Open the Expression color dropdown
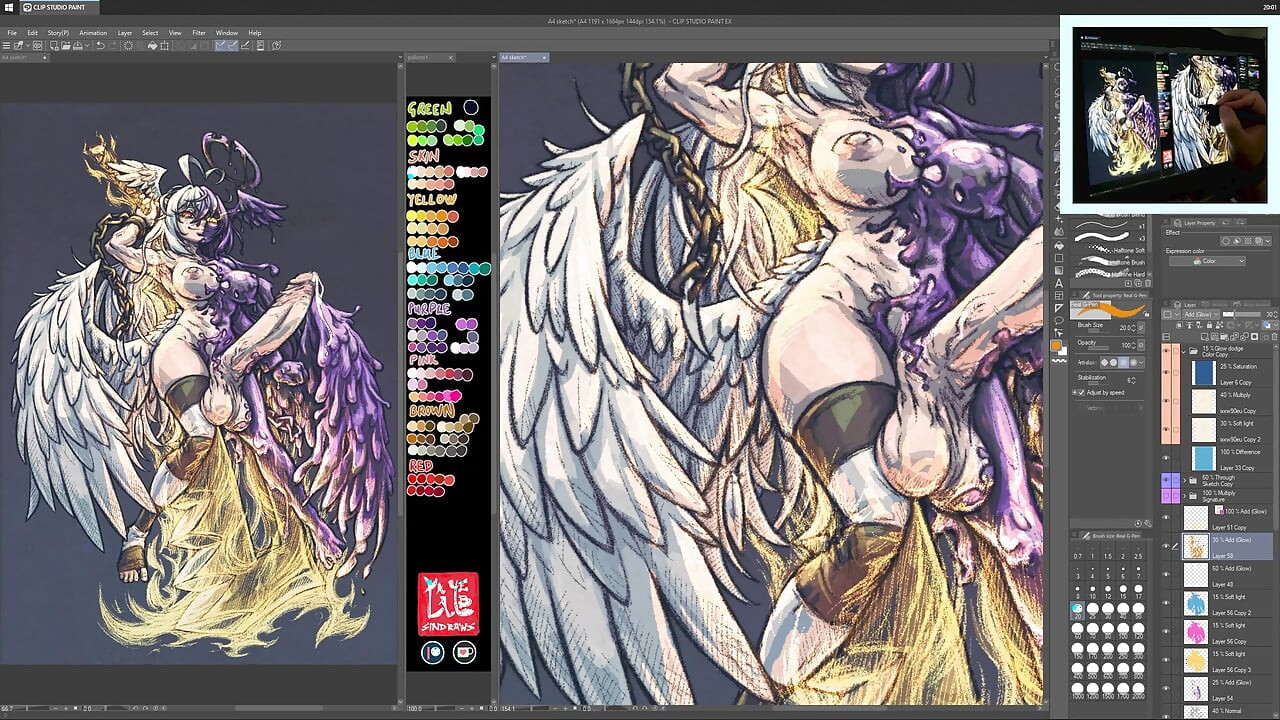 tap(1206, 261)
